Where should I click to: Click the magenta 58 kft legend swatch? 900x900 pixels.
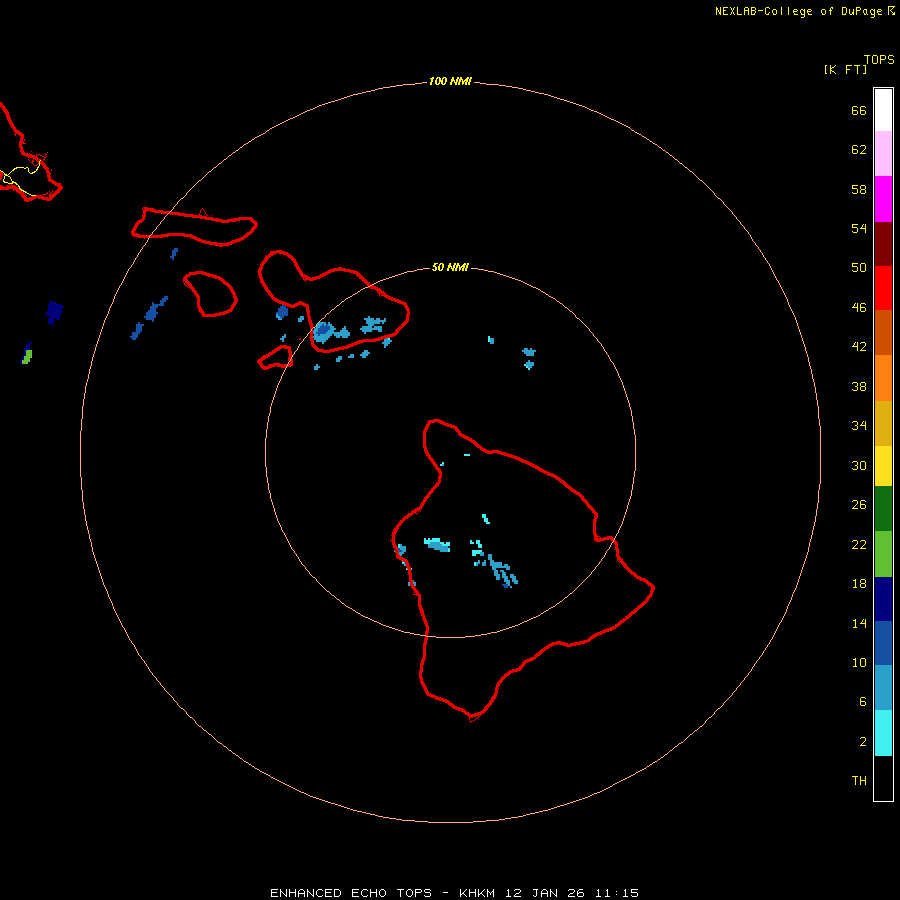pos(883,199)
